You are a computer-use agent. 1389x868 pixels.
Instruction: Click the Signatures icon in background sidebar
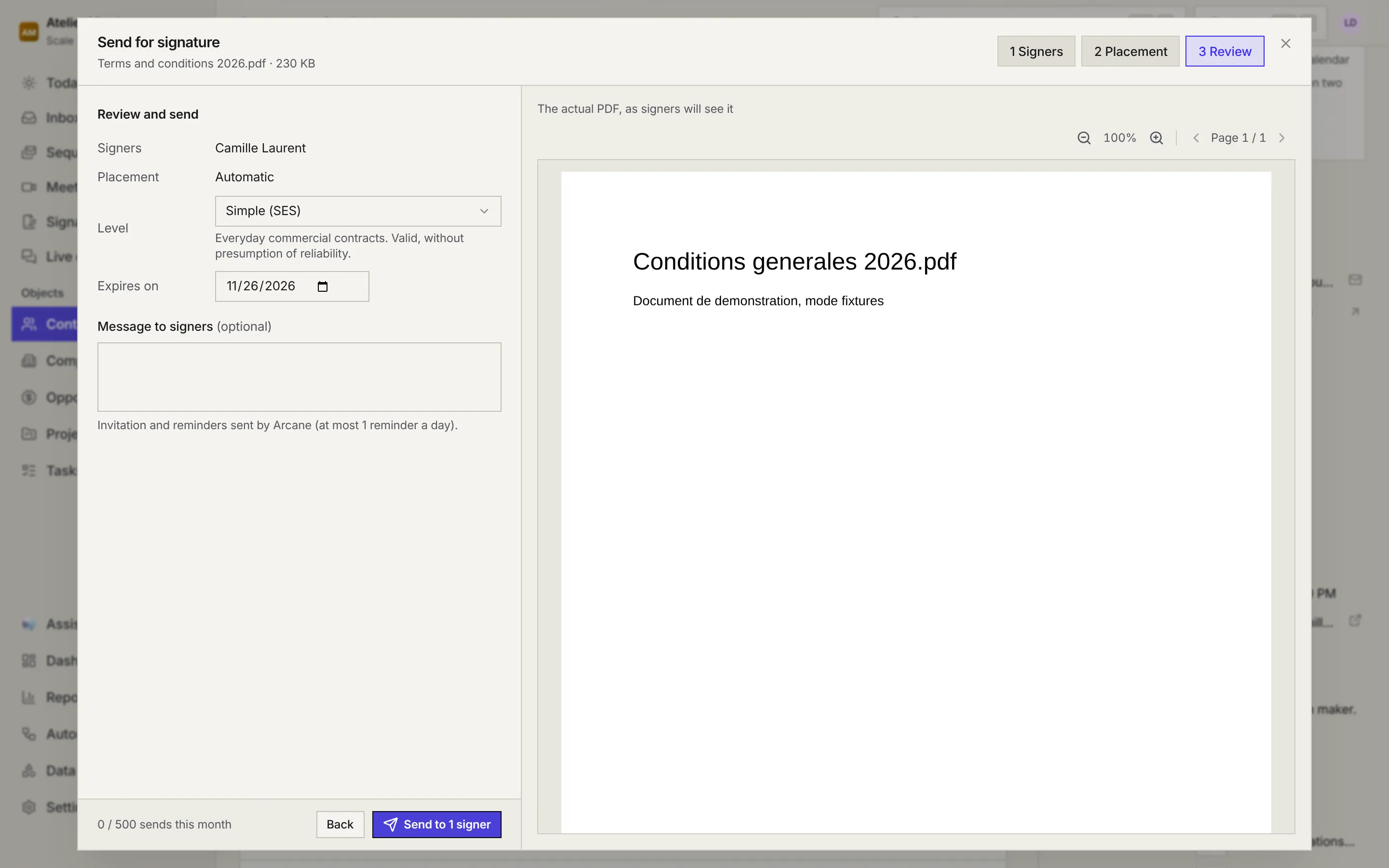pos(29,222)
